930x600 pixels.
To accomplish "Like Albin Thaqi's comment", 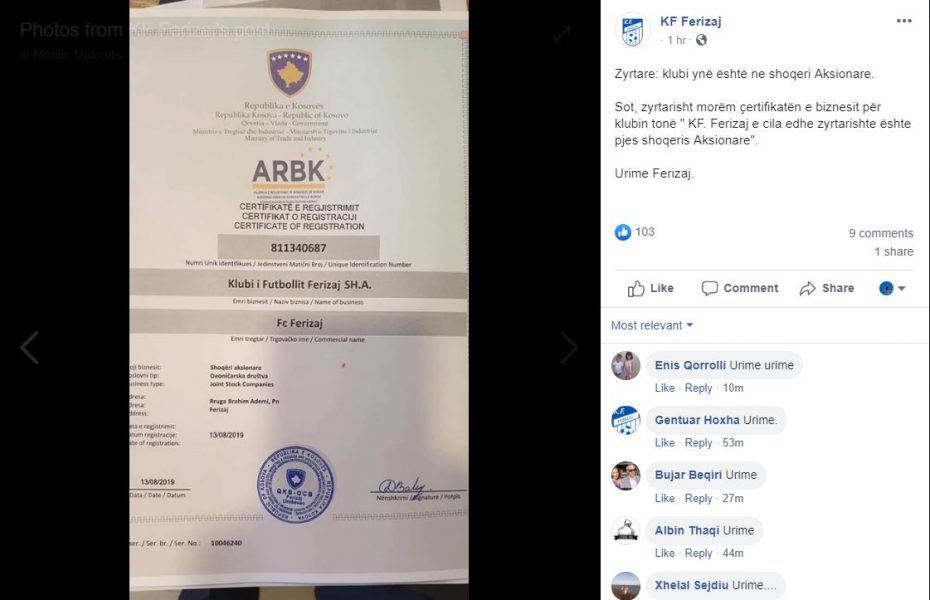I will tap(664, 553).
